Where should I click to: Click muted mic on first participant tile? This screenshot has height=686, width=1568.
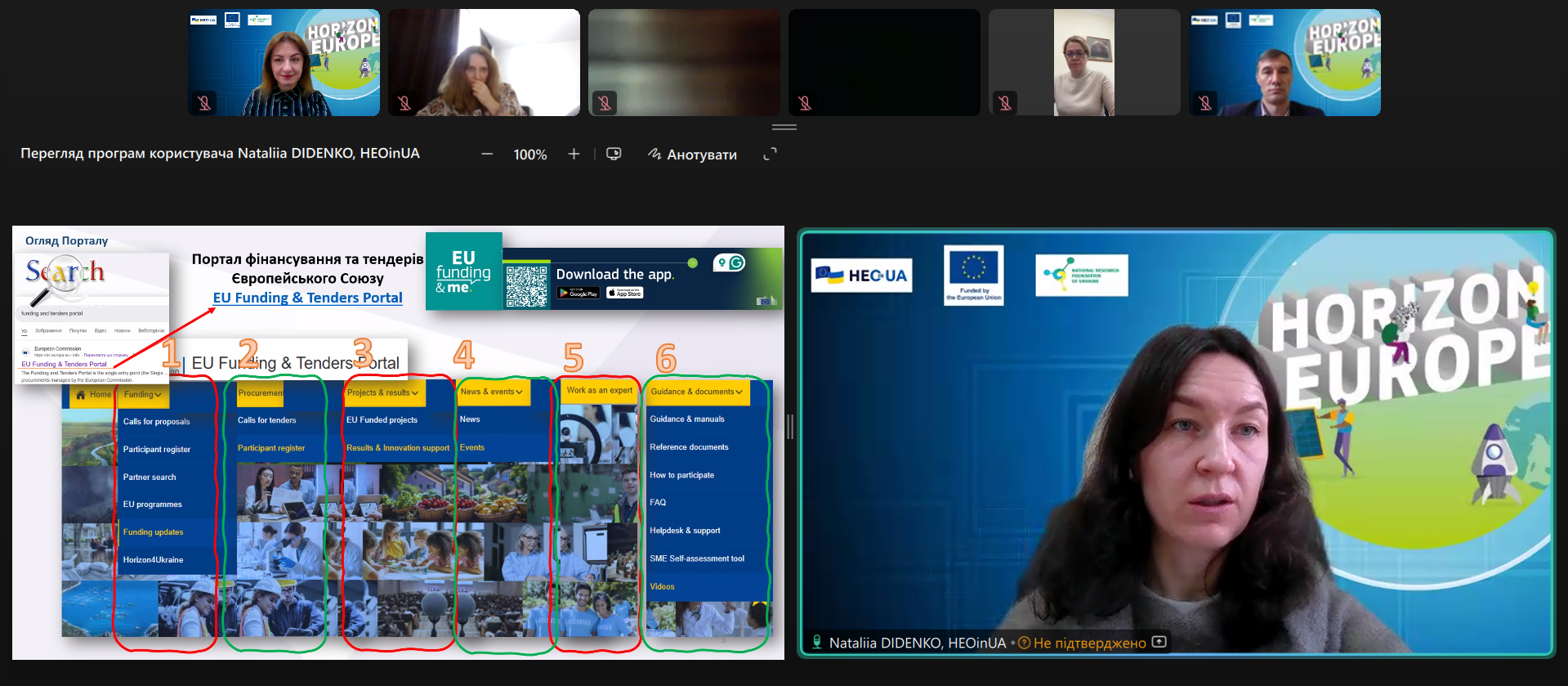(204, 103)
